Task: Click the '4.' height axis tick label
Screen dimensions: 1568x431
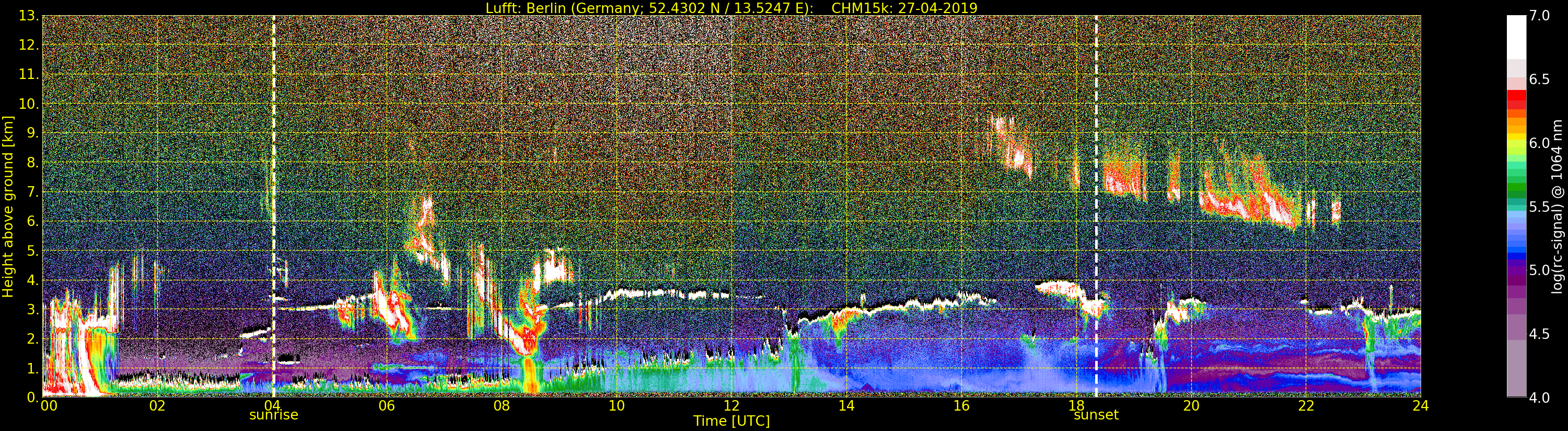Action: [x=32, y=280]
